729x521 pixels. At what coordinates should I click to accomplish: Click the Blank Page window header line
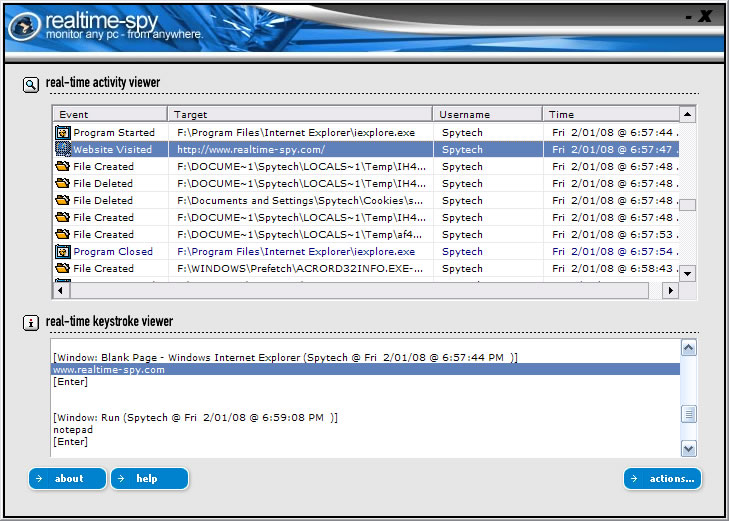point(285,357)
